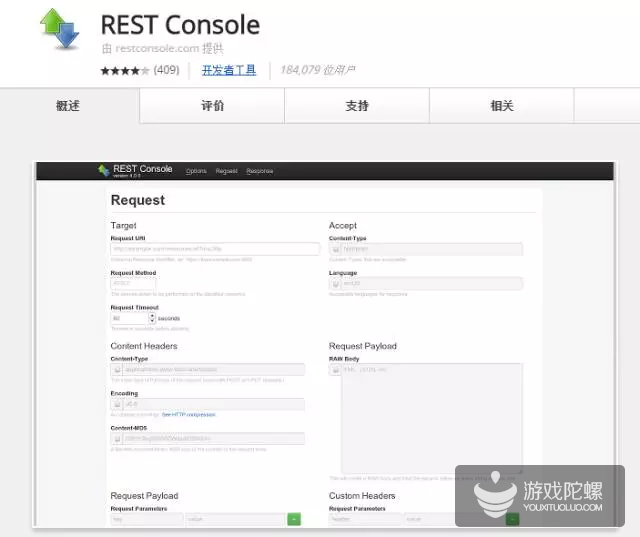Switch to the 评价 tab
Viewport: 640px width, 537px height.
tap(212, 106)
